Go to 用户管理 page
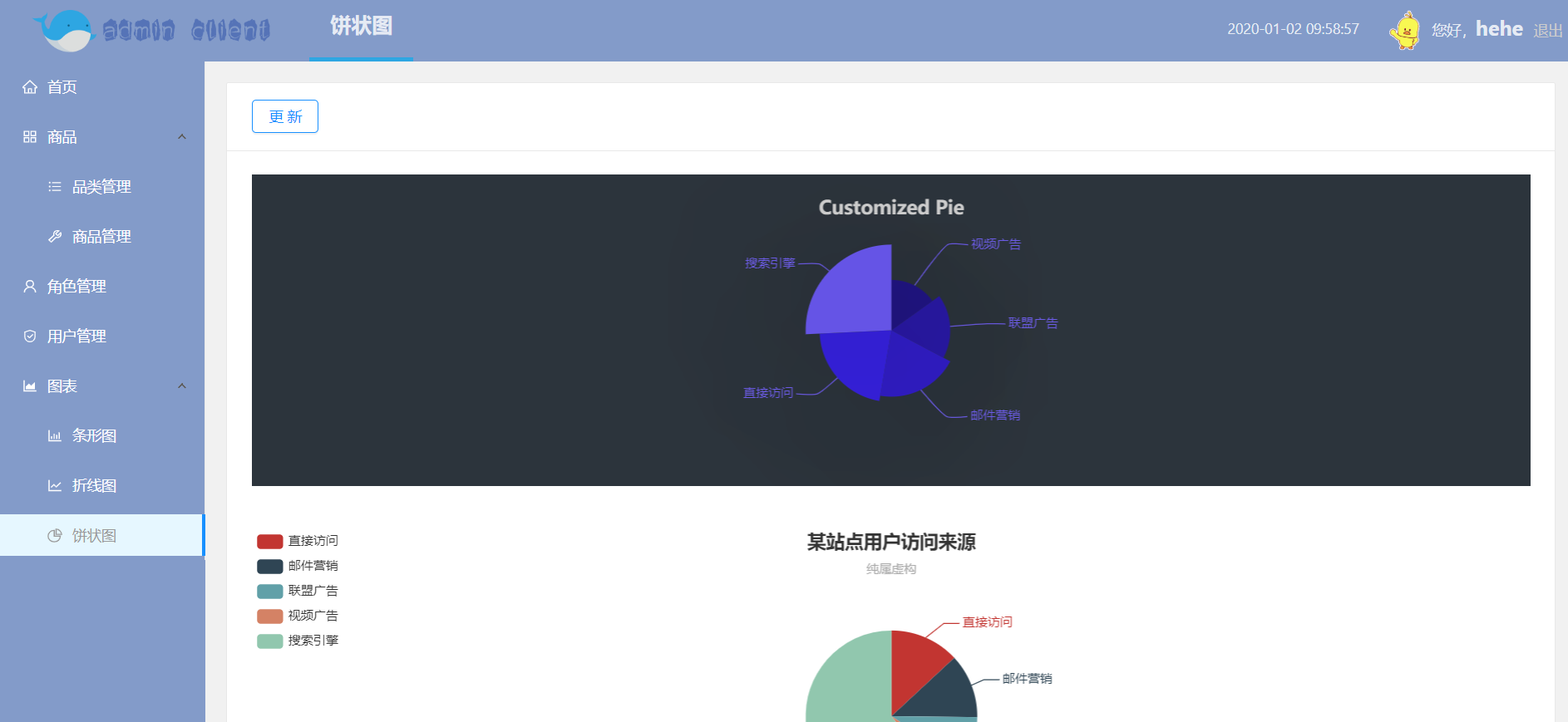 click(x=102, y=336)
